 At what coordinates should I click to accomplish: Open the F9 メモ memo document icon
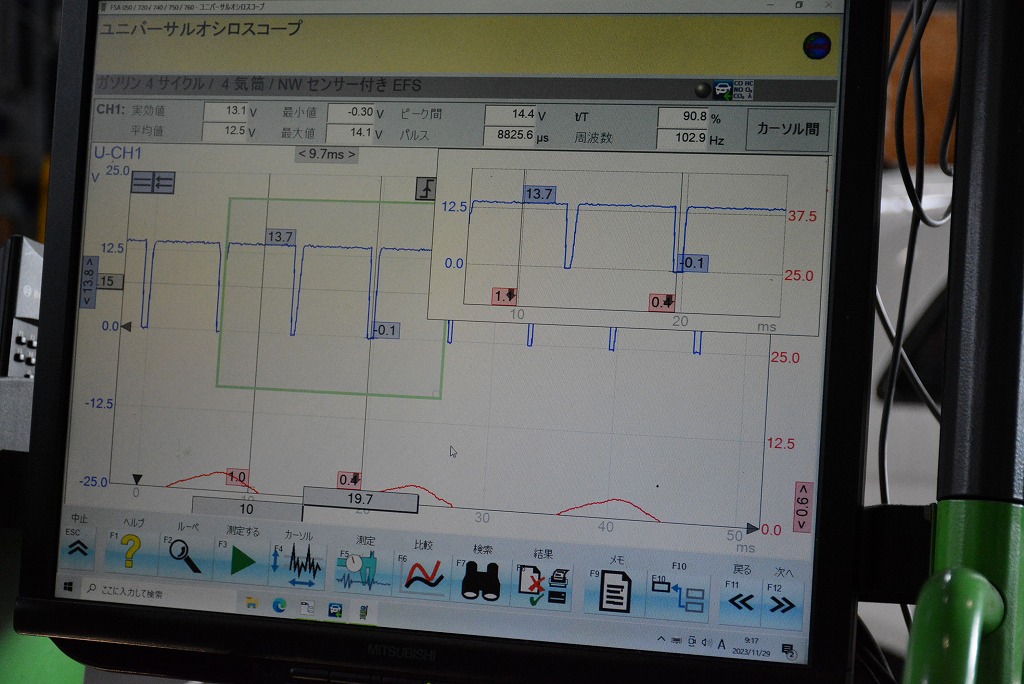click(x=615, y=592)
